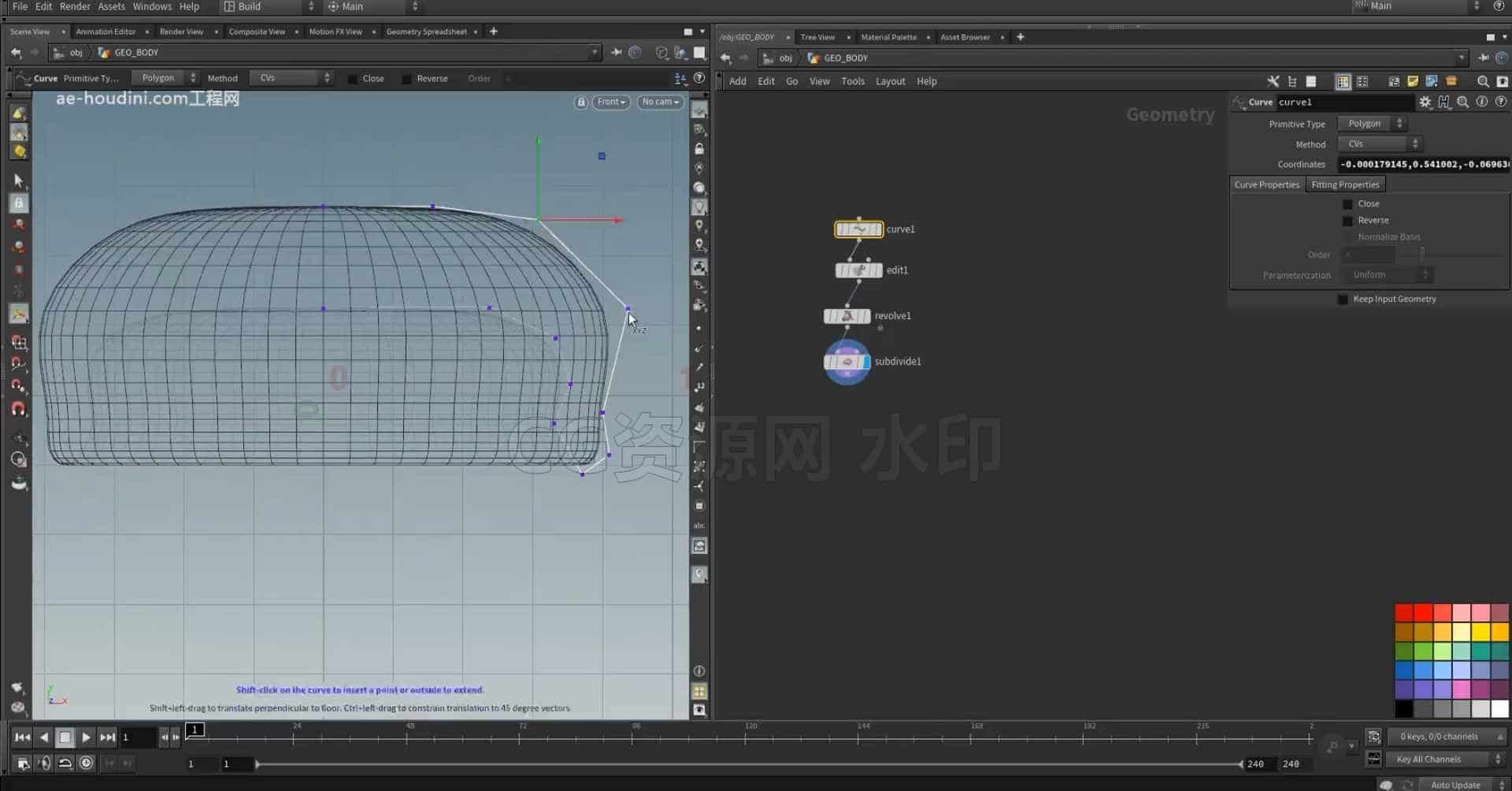The width and height of the screenshot is (1512, 791).
Task: Open the No cam dropdown
Action: point(660,102)
